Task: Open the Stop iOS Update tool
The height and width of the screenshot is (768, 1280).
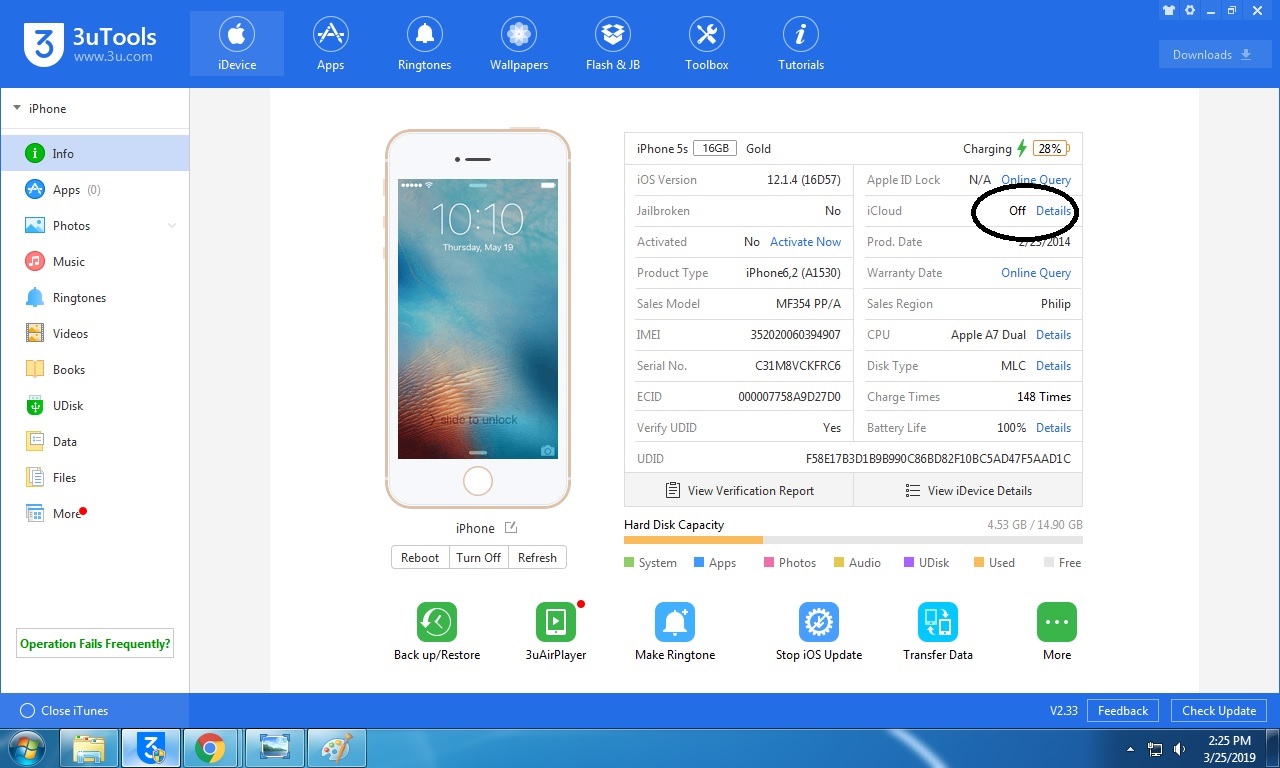Action: pos(819,632)
